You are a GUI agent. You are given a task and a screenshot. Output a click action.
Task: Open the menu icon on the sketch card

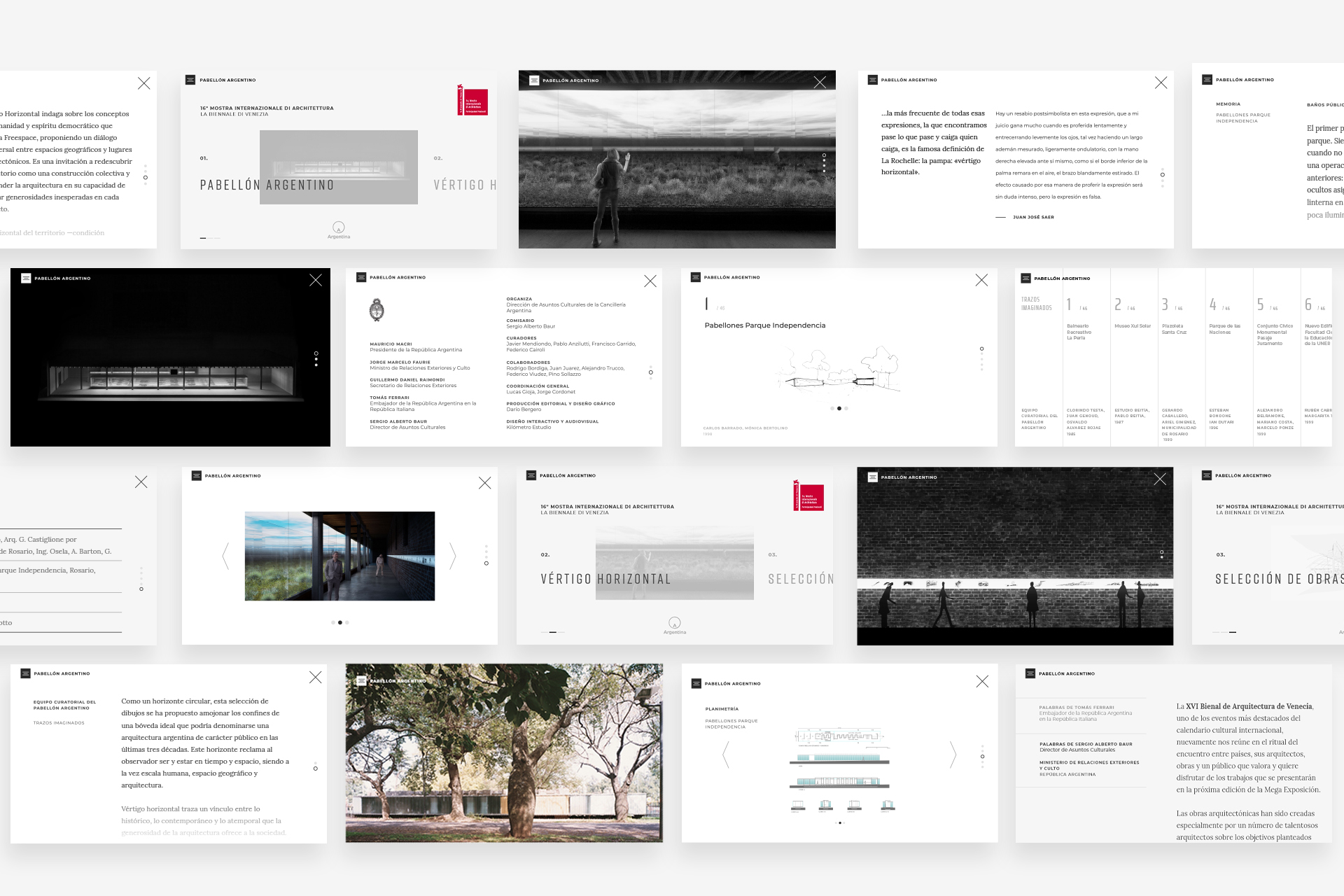tap(696, 277)
